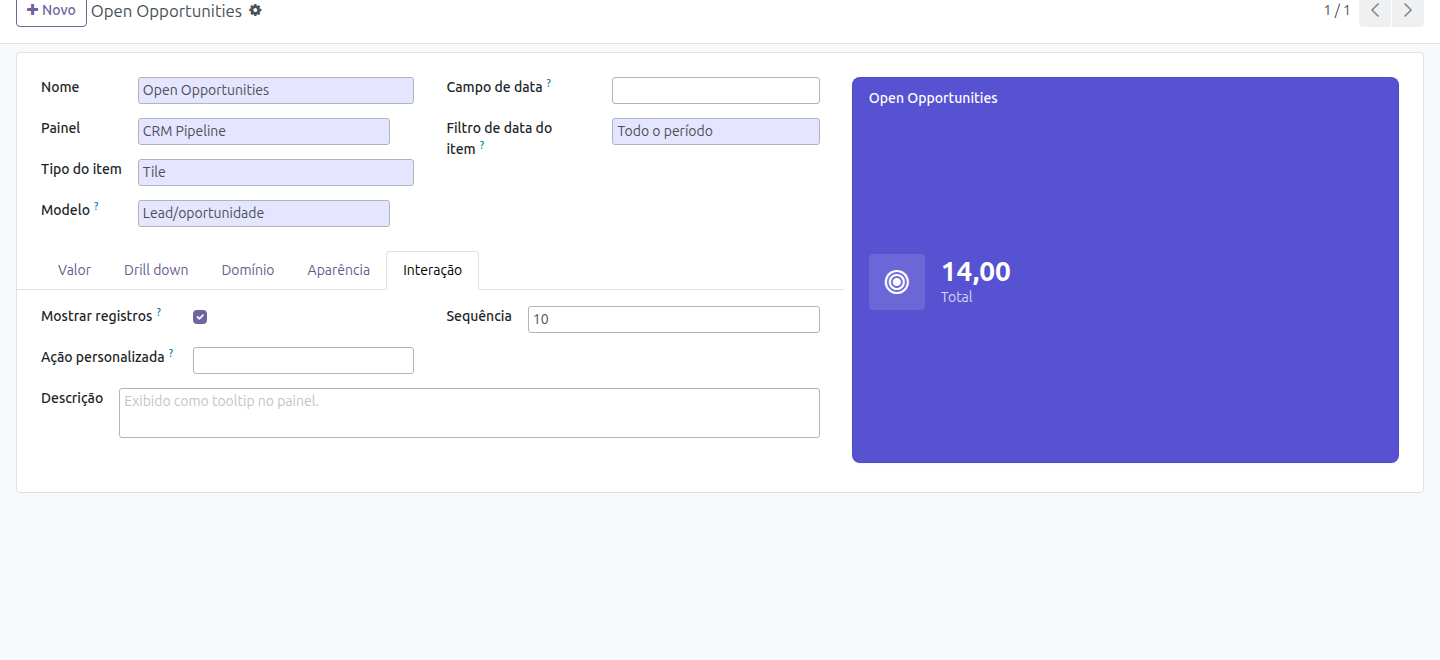The width and height of the screenshot is (1440, 660).
Task: Click the purple Open Opportunities tile preview
Action: click(1125, 270)
